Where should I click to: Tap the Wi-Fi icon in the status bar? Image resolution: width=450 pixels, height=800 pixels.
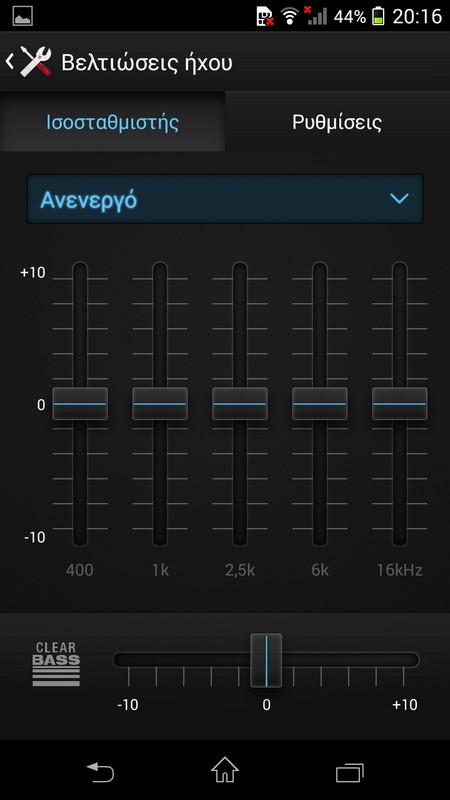(x=290, y=16)
